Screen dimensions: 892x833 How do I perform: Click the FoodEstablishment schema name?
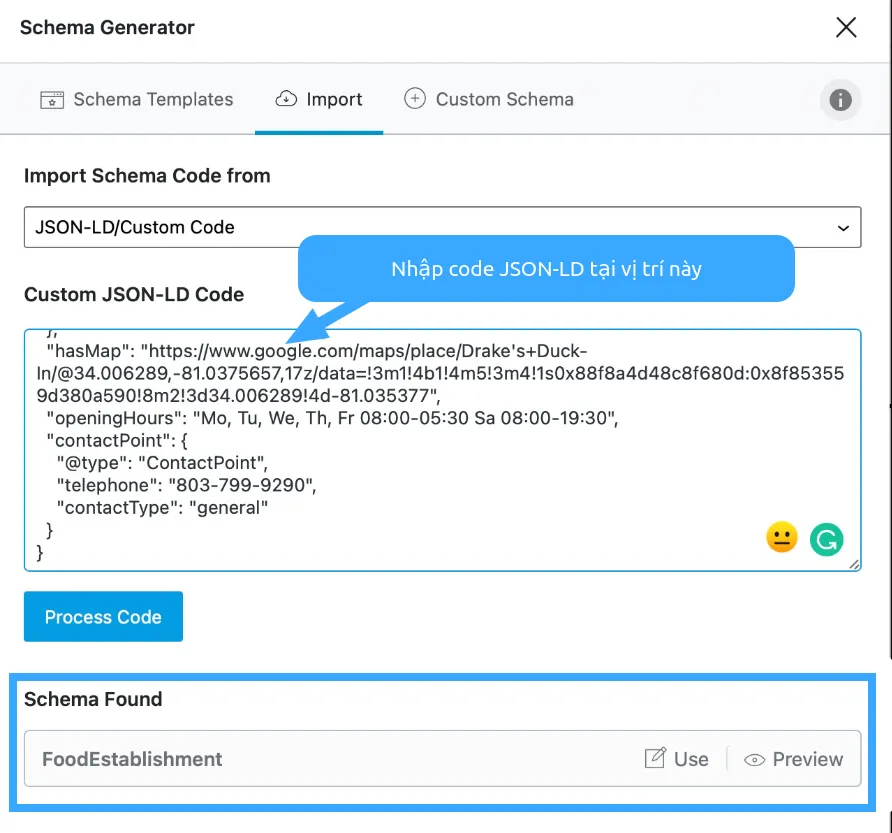(132, 759)
